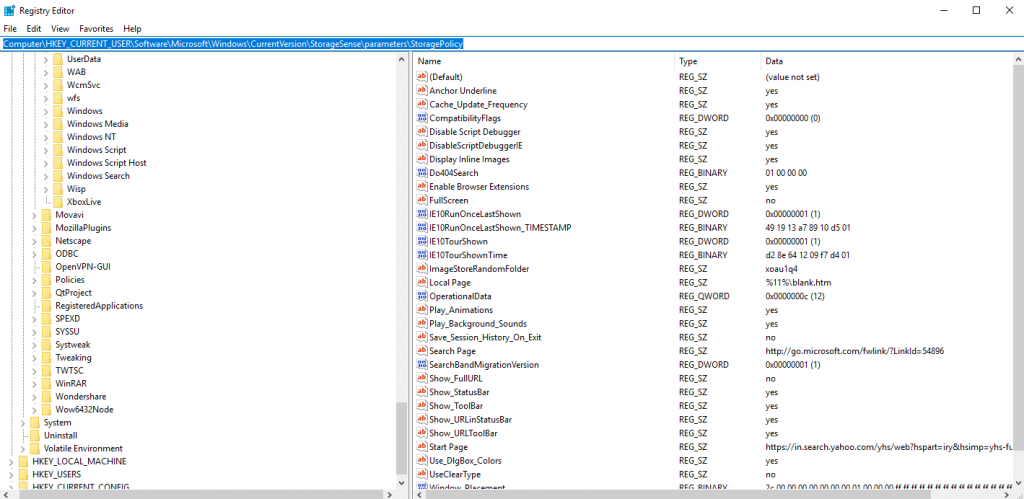
Task: Expand the Windows NT tree node
Action: click(x=46, y=137)
